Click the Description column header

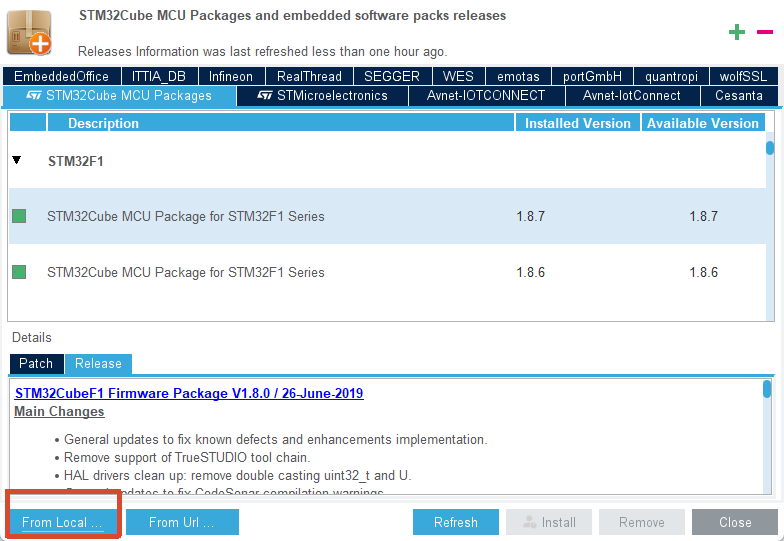[x=280, y=123]
